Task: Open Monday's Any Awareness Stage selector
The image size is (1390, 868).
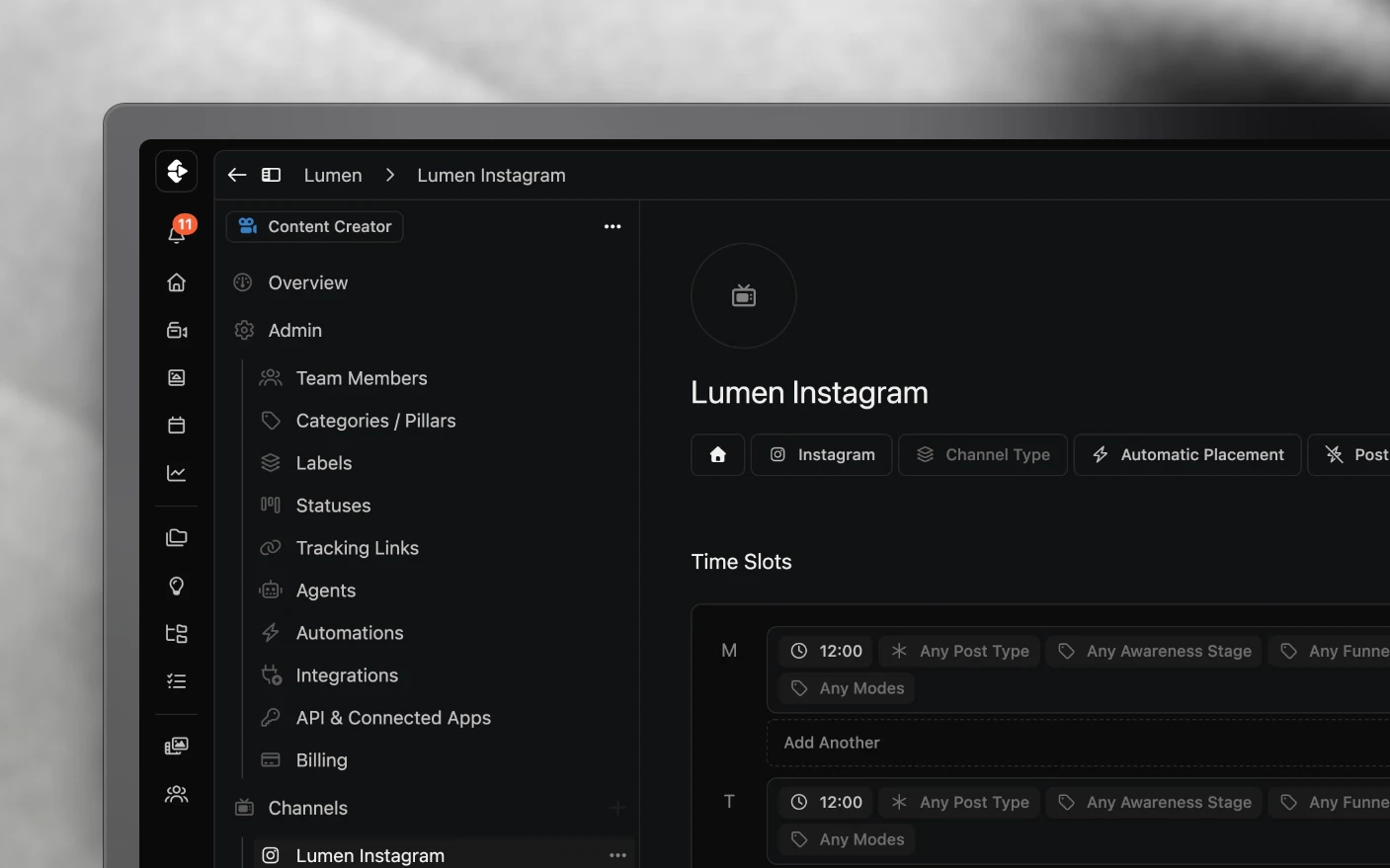Action: [1154, 651]
